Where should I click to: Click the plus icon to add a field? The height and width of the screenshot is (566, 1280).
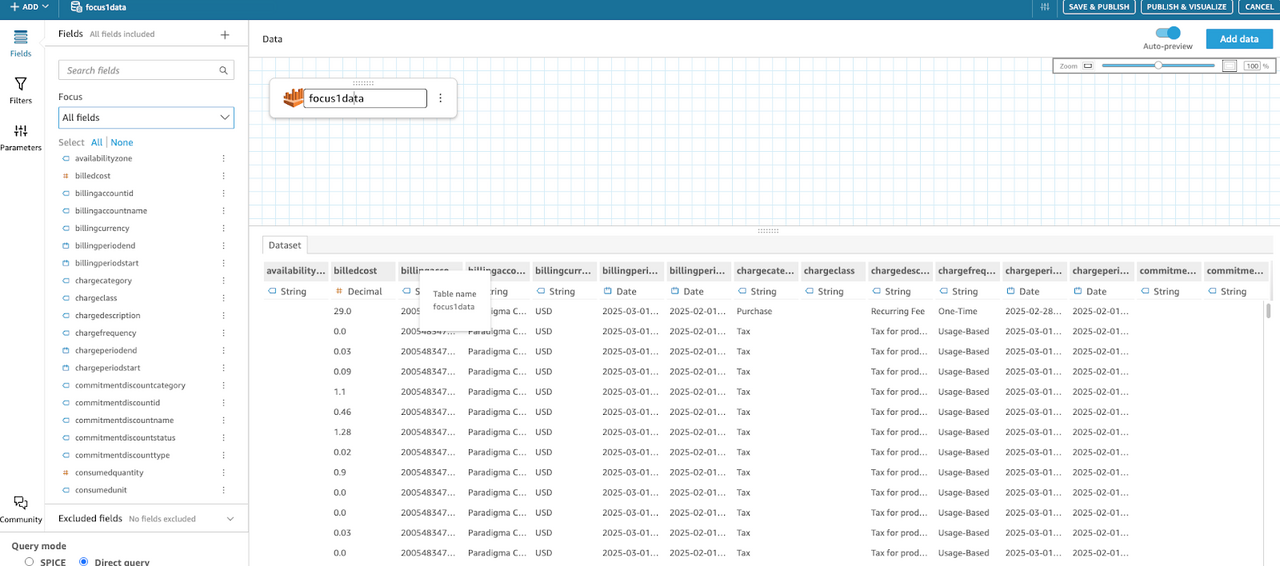[x=225, y=35]
